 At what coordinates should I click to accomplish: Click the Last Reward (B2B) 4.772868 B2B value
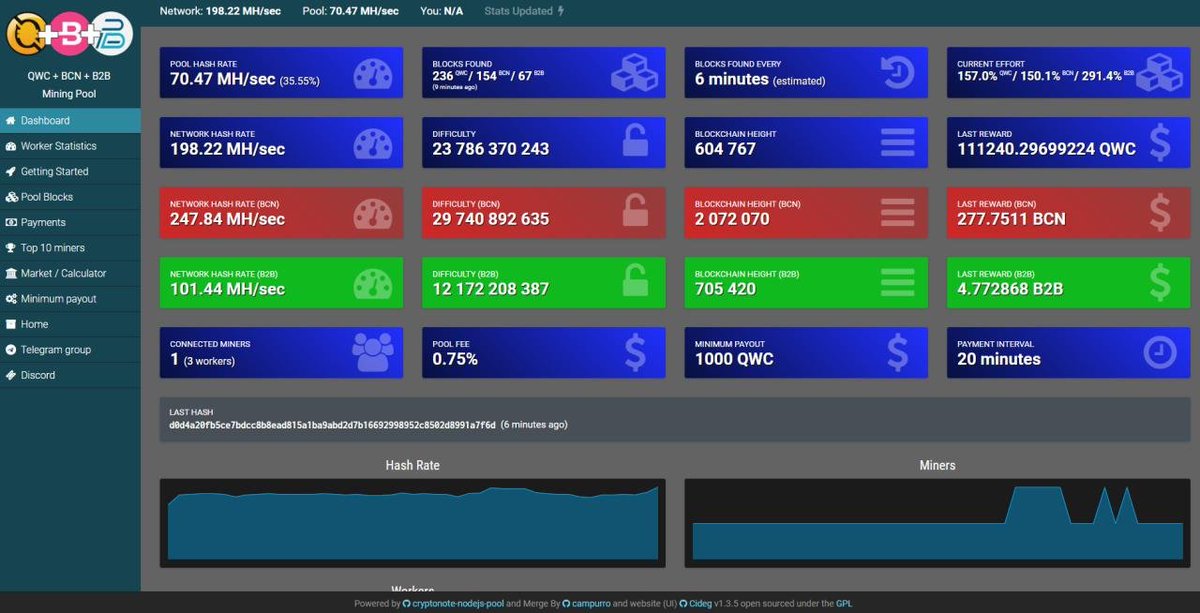1010,289
